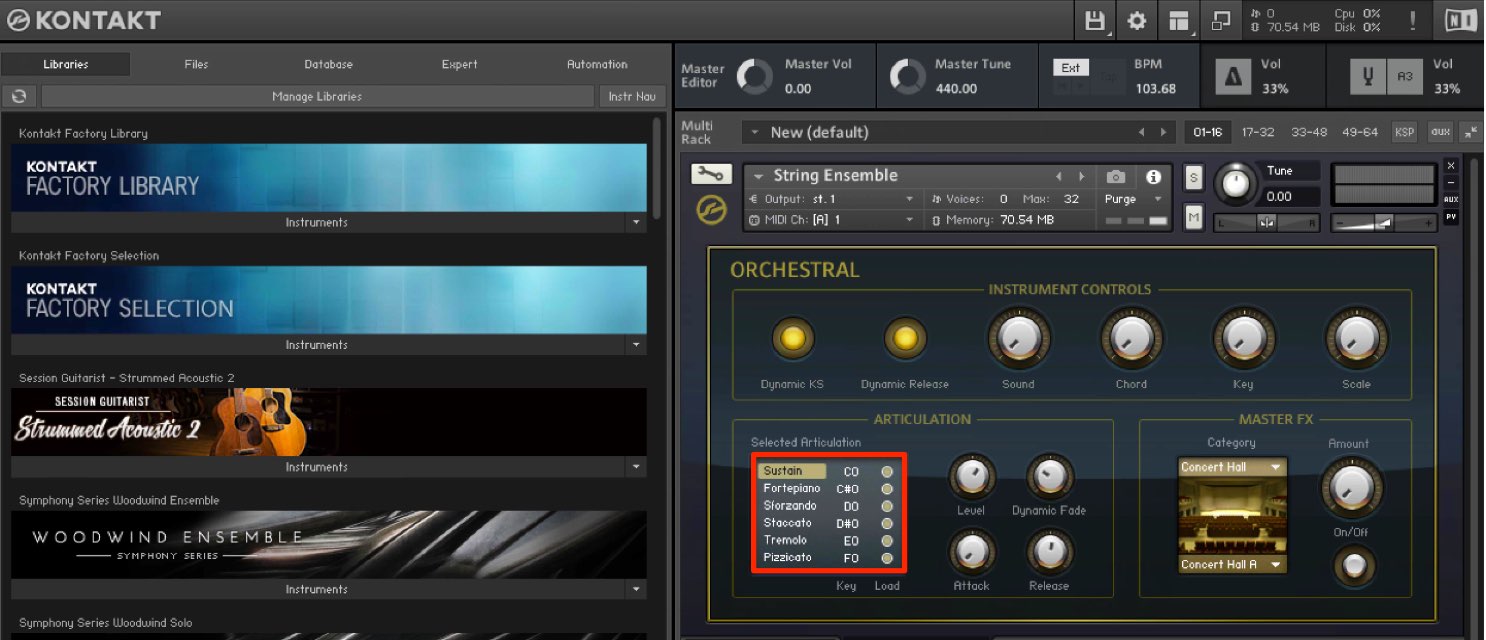Open Kontakt options via the gear icon
This screenshot has width=1486, height=640.
coord(1137,20)
